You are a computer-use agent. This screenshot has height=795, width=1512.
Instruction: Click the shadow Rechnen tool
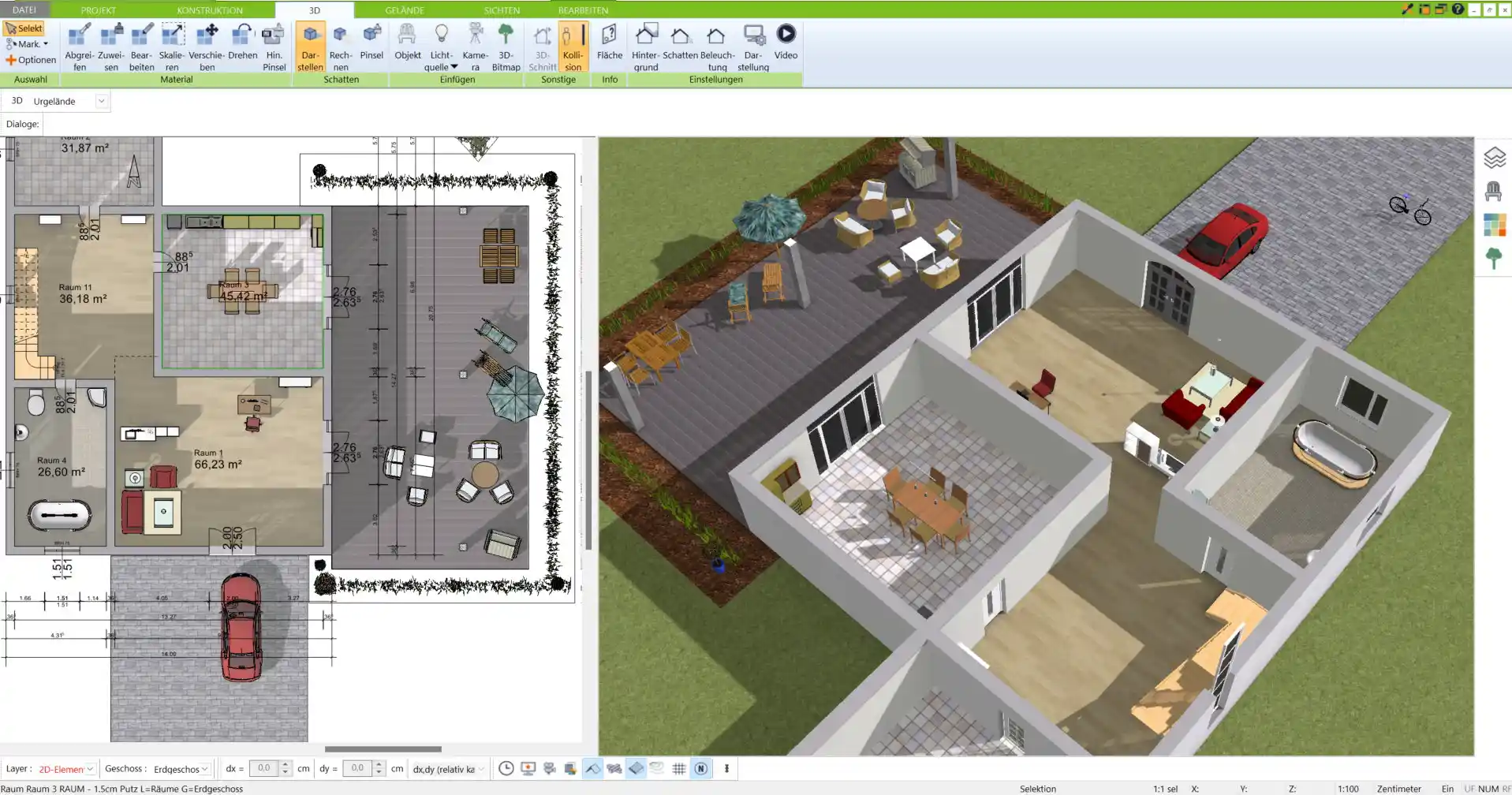click(x=341, y=47)
